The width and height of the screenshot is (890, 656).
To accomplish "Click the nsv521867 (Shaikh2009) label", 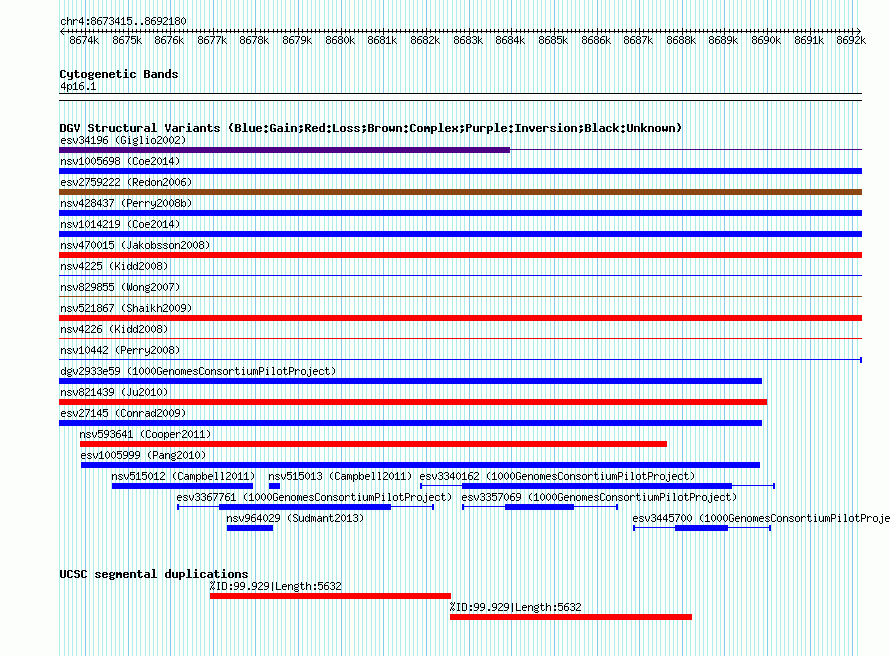I will [x=126, y=308].
